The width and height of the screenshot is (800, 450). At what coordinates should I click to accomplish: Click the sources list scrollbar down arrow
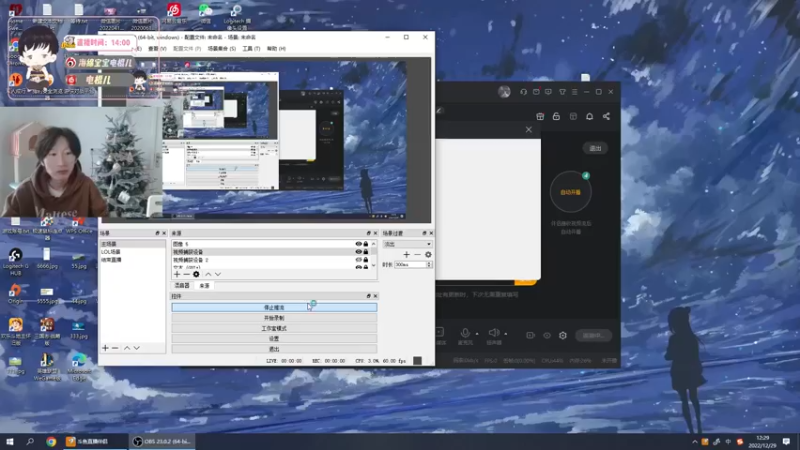tap(373, 265)
